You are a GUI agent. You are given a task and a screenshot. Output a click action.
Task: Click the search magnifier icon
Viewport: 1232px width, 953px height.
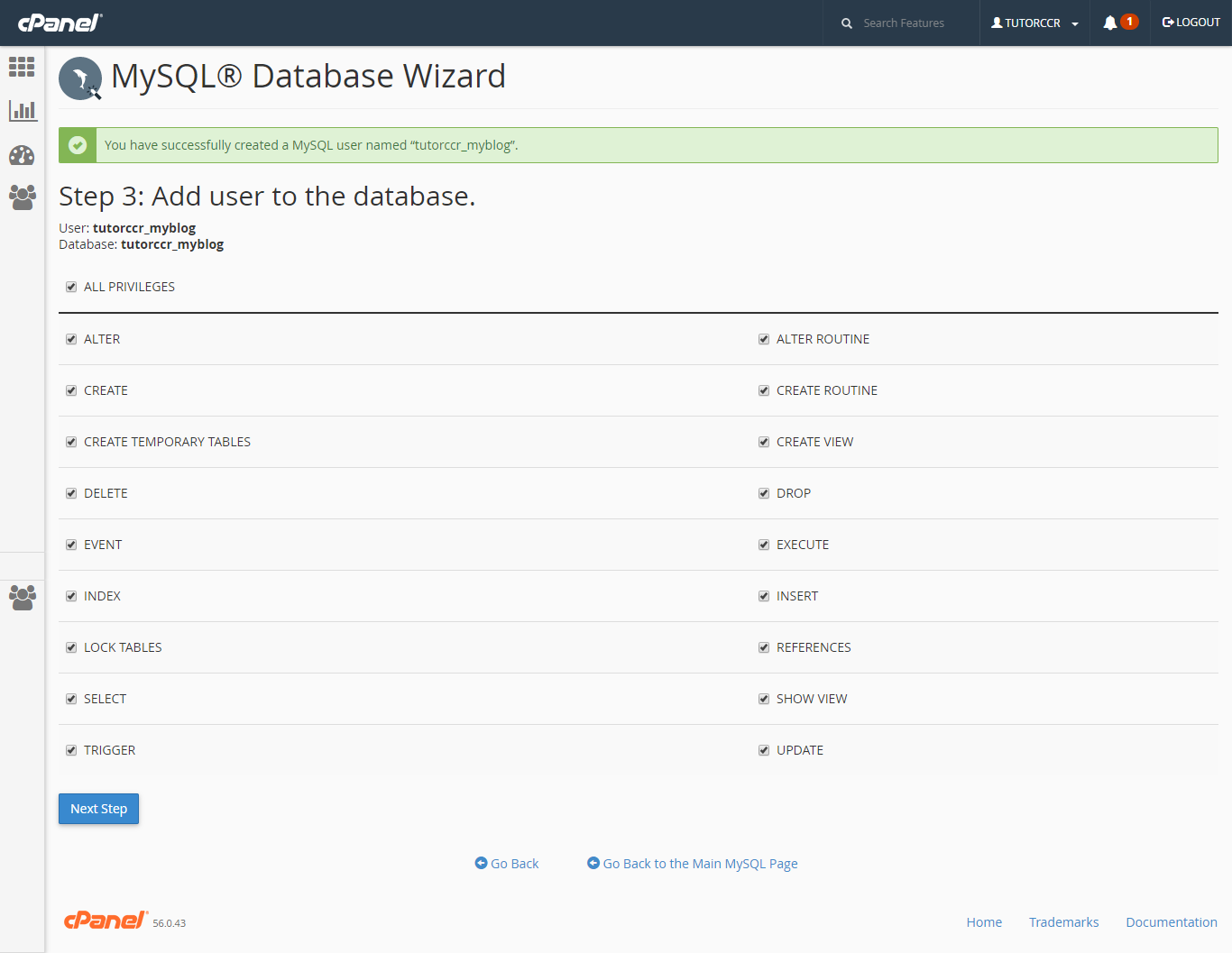coord(847,23)
